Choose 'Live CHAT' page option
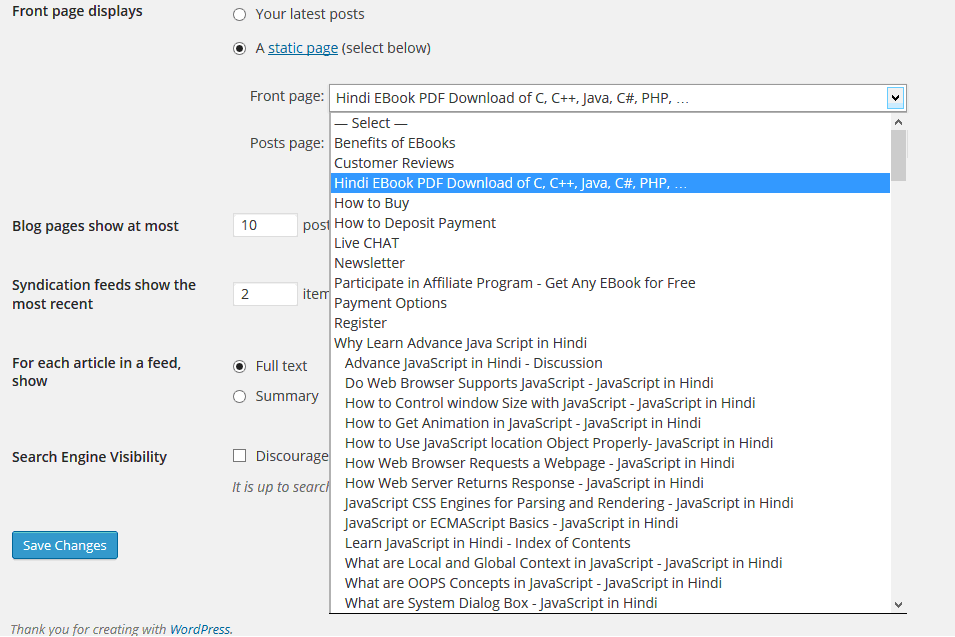Screen dimensions: 955x637 click(x=367, y=243)
